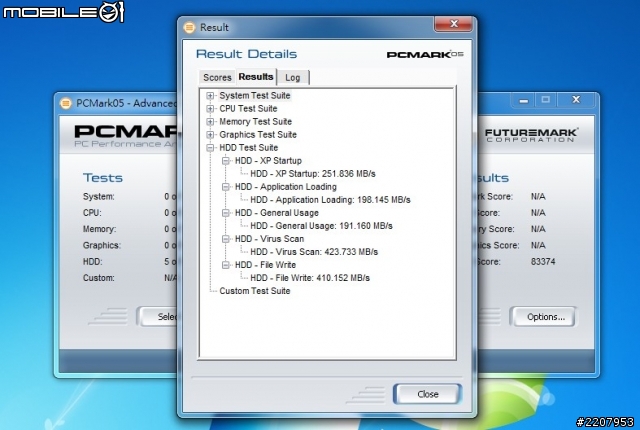Open Options in the PCMark05 window
Viewport: 640px width, 430px height.
[x=545, y=317]
